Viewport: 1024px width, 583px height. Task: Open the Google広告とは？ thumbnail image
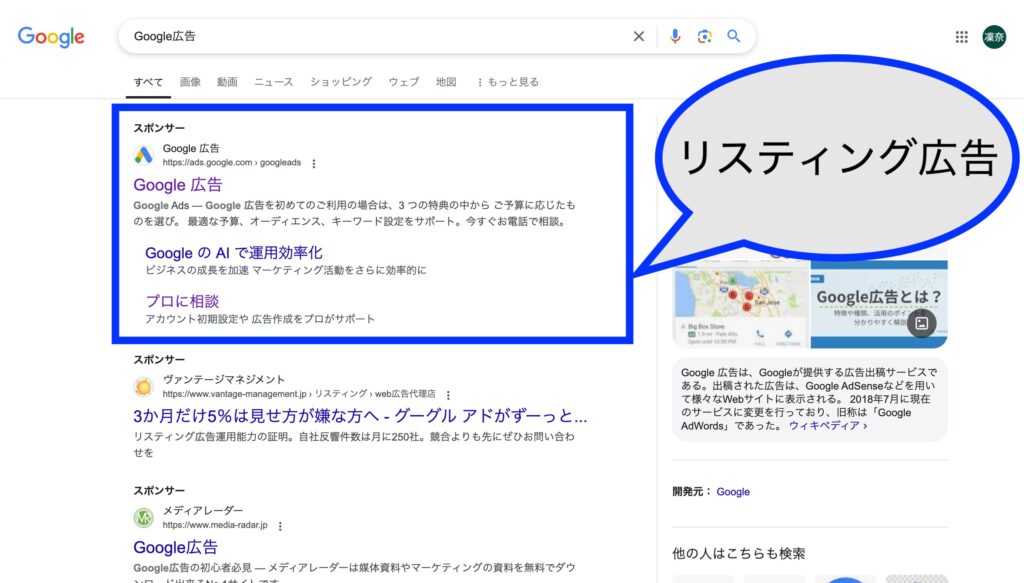879,304
